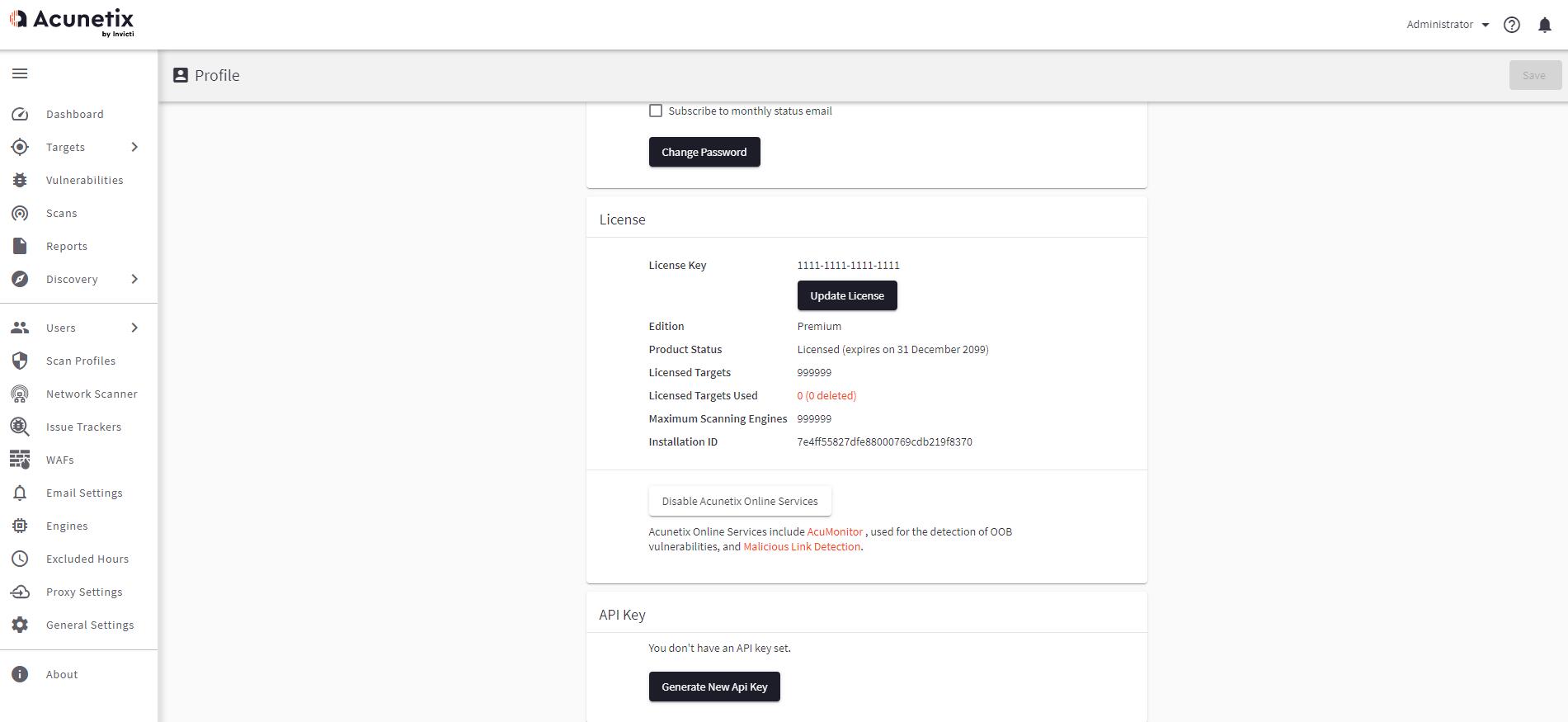1568x722 pixels.
Task: Enable Subscribe to monthly status email
Action: [656, 111]
